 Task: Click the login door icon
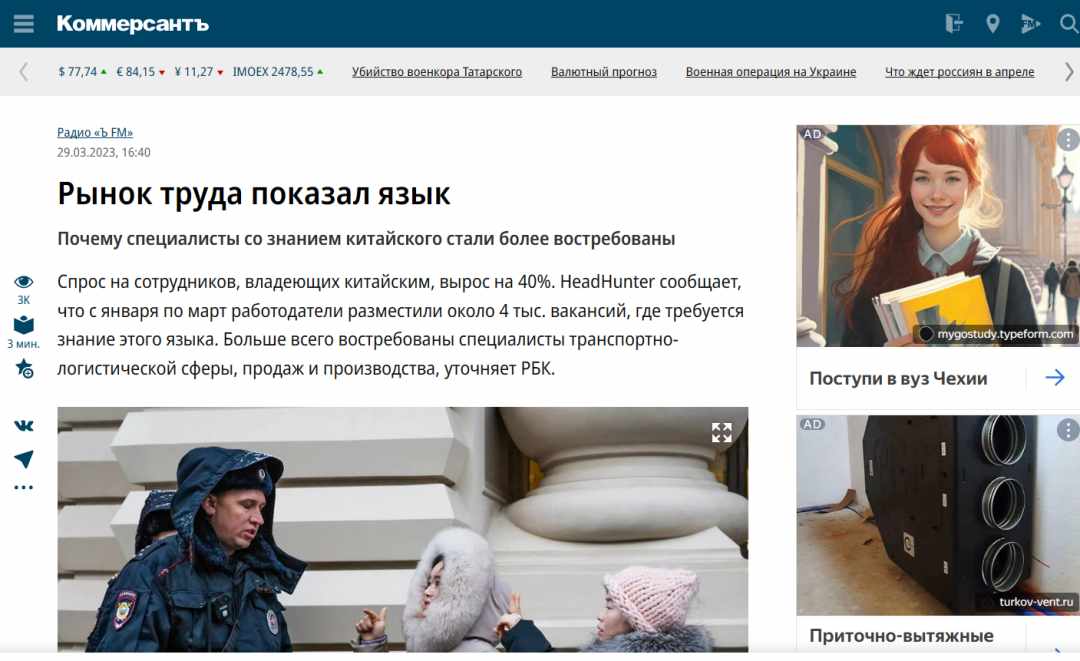(x=954, y=24)
